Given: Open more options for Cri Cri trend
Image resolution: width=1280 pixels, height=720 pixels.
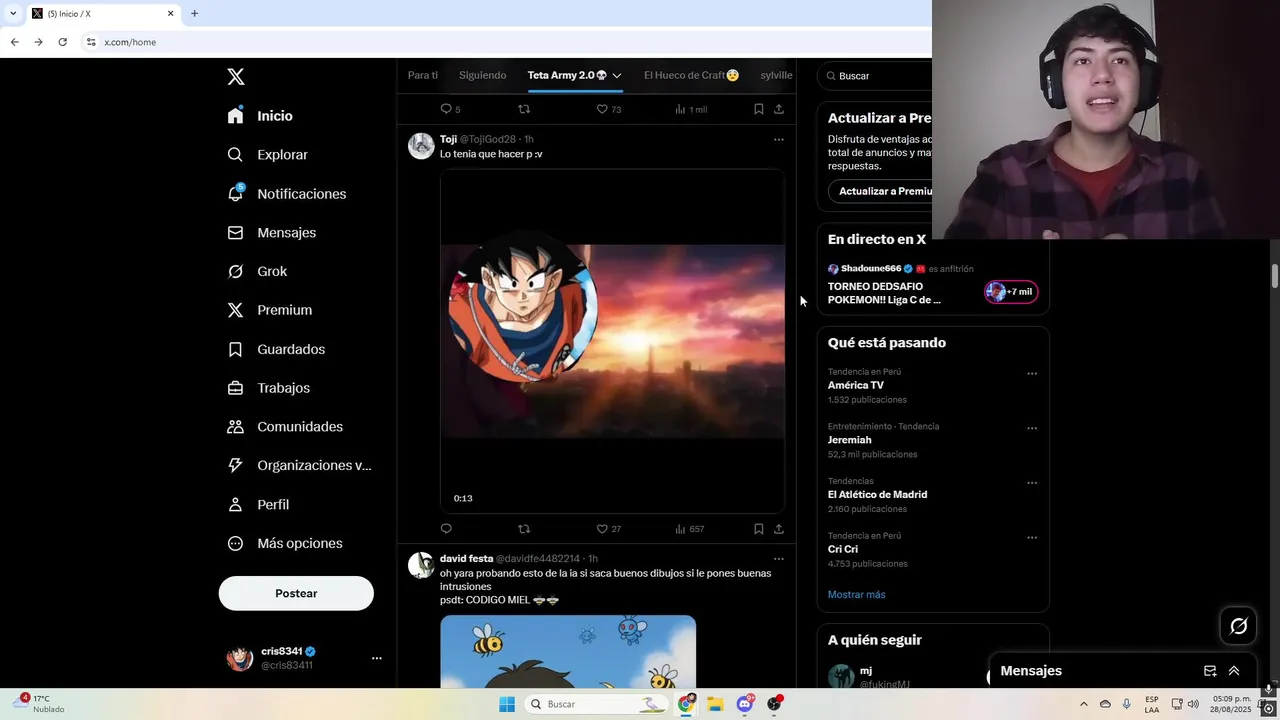Looking at the screenshot, I should [x=1032, y=537].
